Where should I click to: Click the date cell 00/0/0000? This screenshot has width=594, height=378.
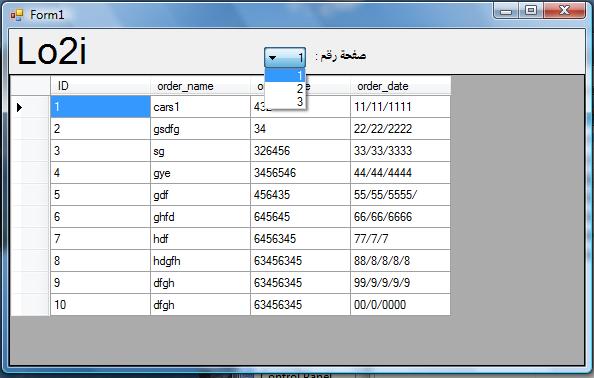(400, 305)
